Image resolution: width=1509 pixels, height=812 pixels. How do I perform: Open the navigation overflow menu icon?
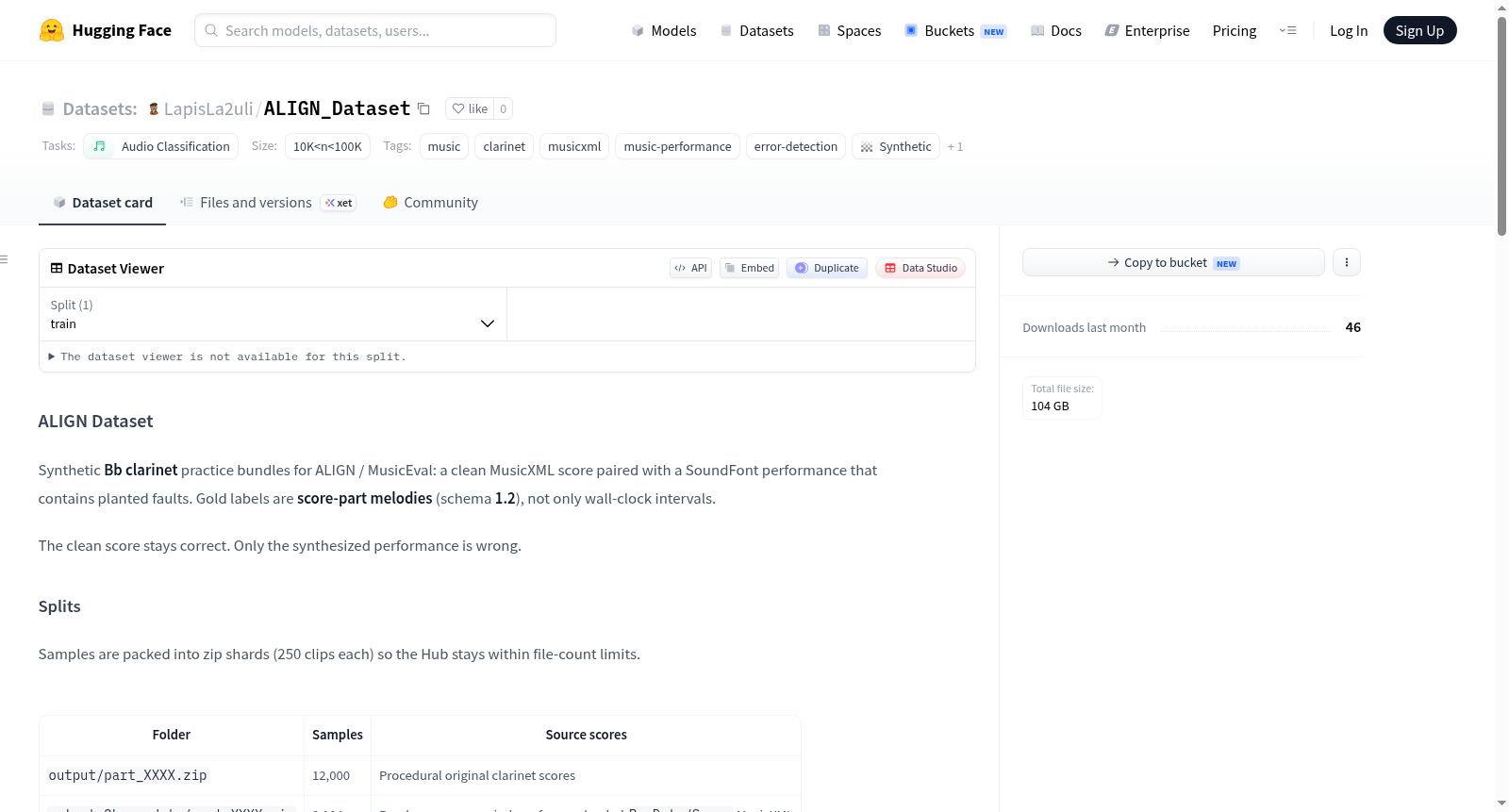point(1287,30)
